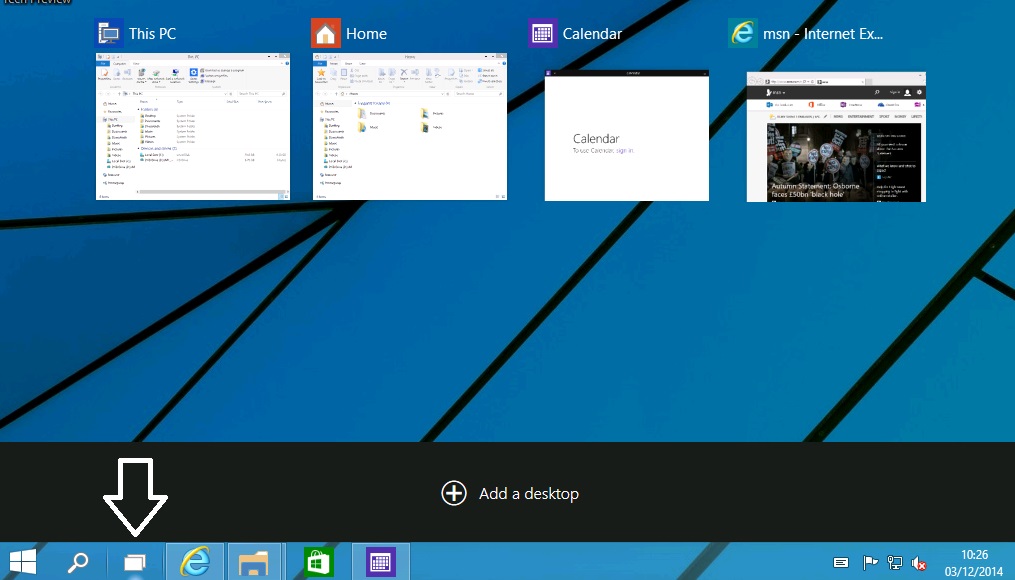Click the Add a desktop button
The width and height of the screenshot is (1015, 580).
click(510, 493)
